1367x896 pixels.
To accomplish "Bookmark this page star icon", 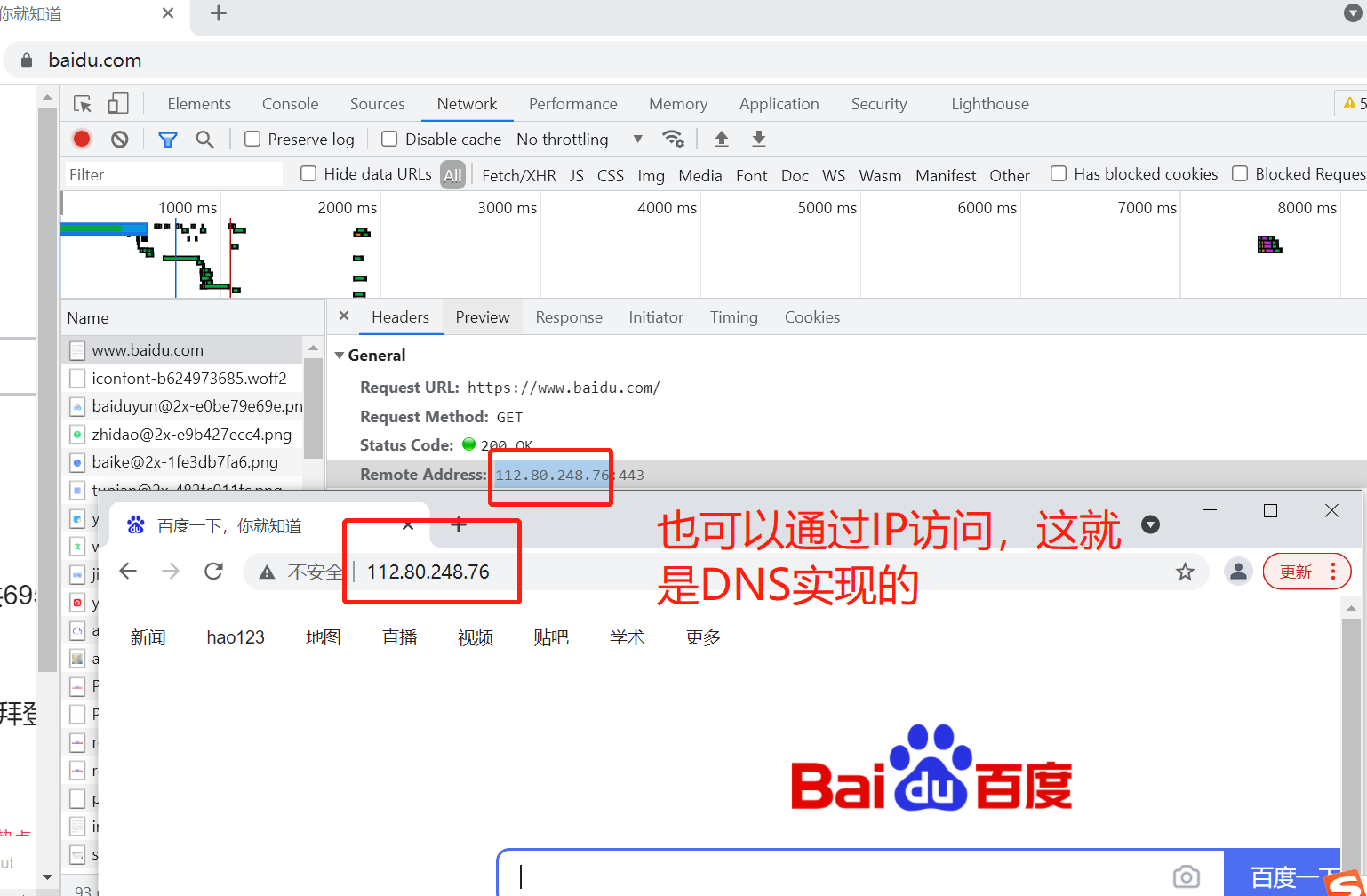I will pos(1185,572).
